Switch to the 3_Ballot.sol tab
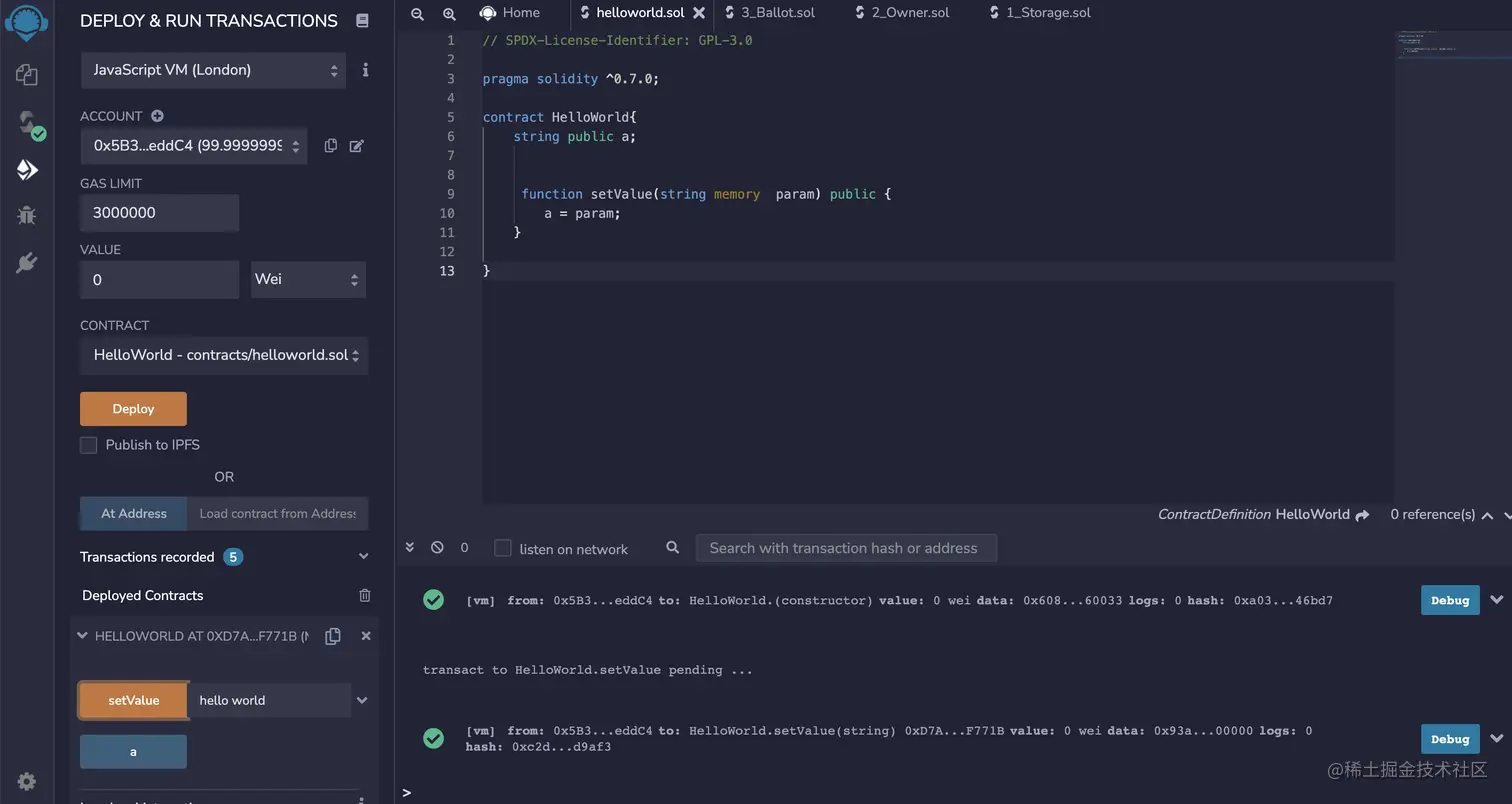 pos(769,13)
